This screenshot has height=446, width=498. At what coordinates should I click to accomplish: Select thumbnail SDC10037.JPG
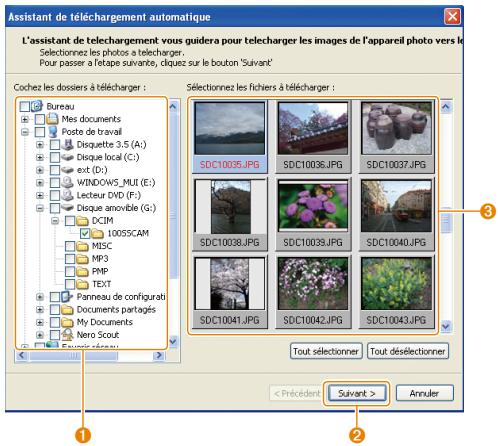click(x=396, y=137)
